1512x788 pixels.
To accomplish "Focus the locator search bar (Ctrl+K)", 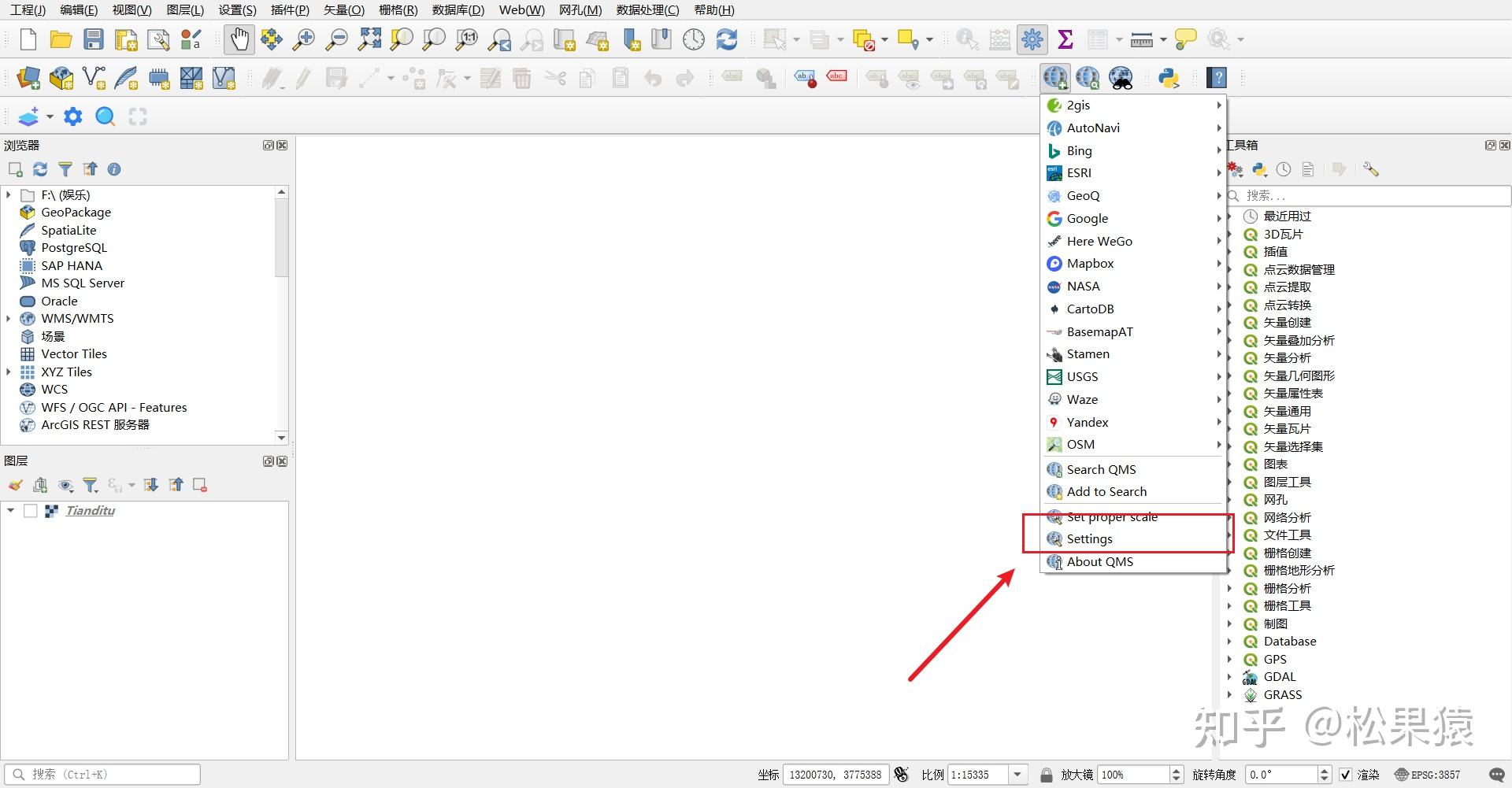I will point(102,775).
